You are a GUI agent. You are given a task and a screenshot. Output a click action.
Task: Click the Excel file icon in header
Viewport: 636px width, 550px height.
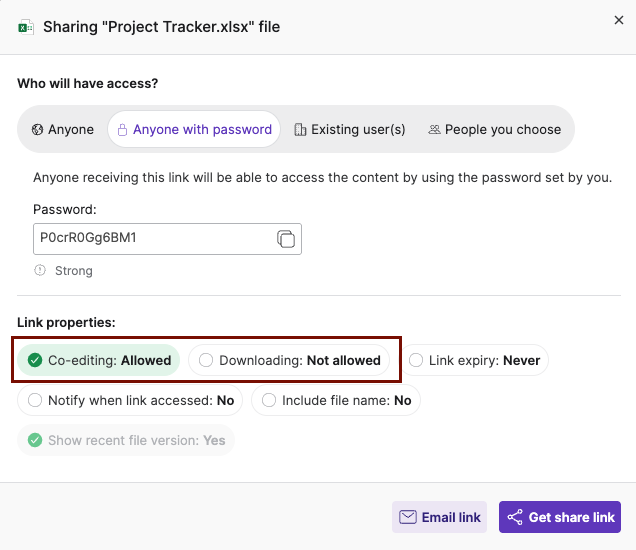[x=26, y=27]
